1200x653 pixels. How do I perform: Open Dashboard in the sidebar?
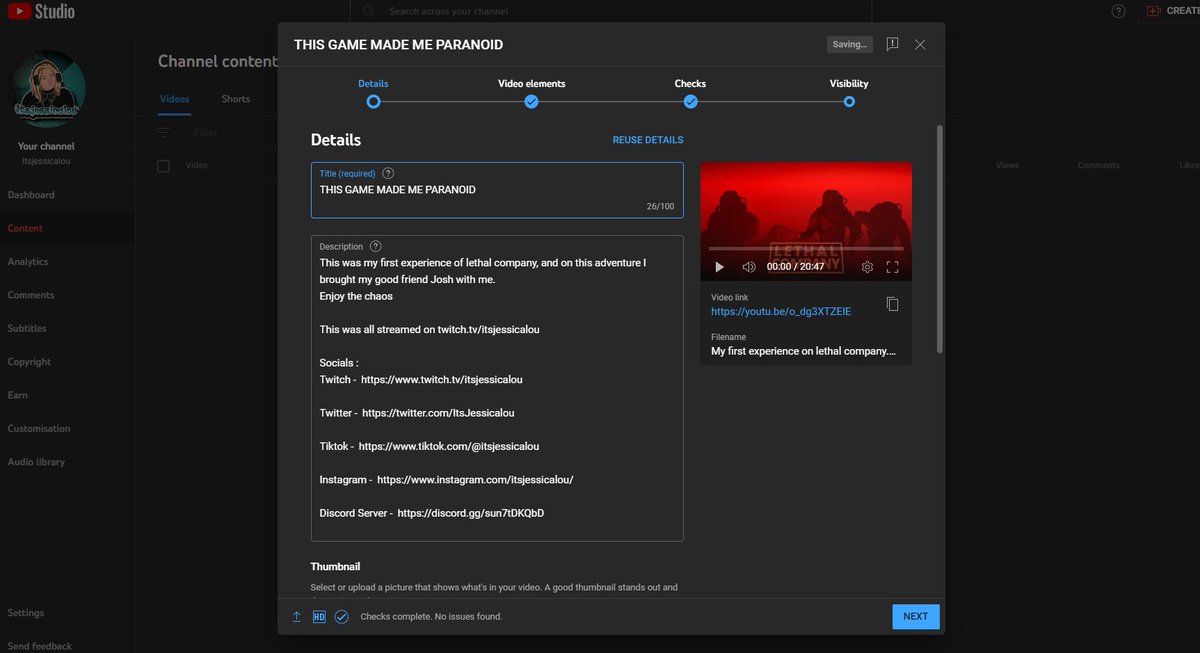31,195
